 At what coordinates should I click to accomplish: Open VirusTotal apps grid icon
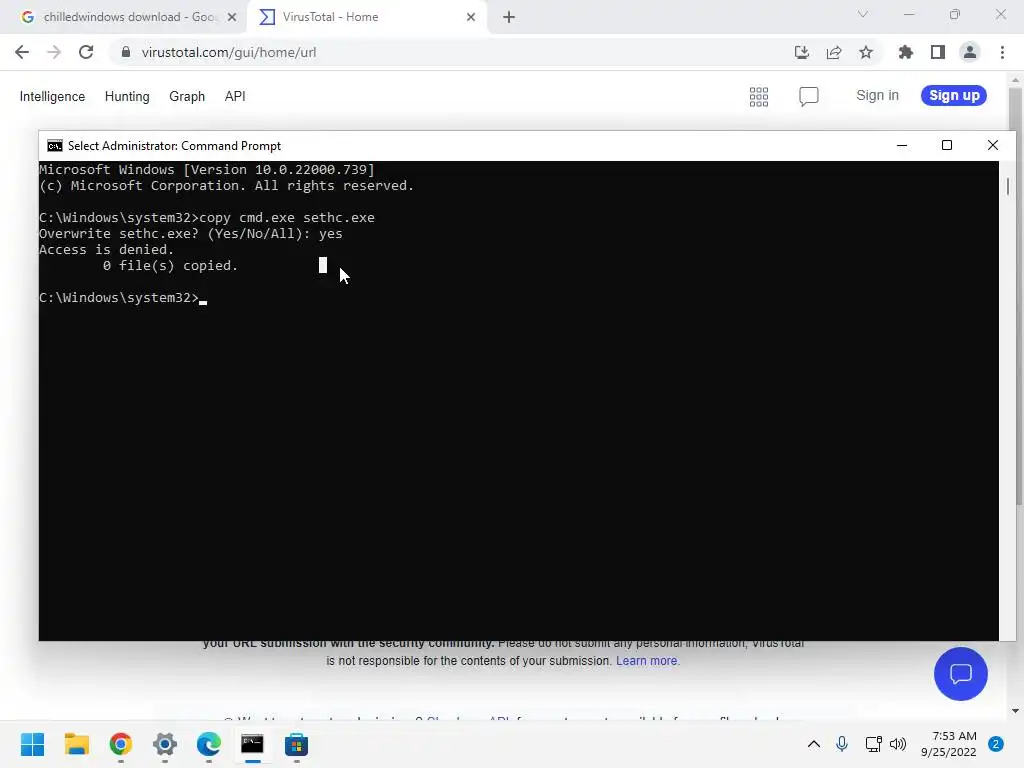pos(759,97)
